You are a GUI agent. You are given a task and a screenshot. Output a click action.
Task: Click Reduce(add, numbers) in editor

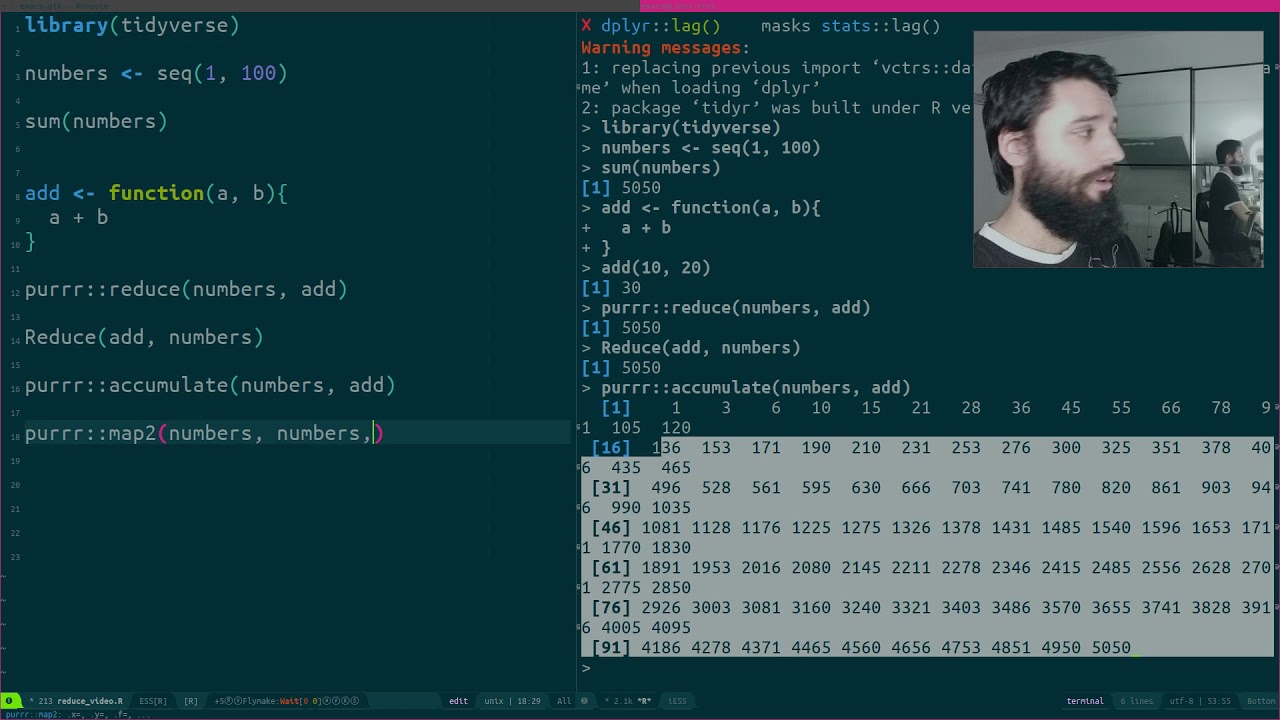pyautogui.click(x=144, y=337)
